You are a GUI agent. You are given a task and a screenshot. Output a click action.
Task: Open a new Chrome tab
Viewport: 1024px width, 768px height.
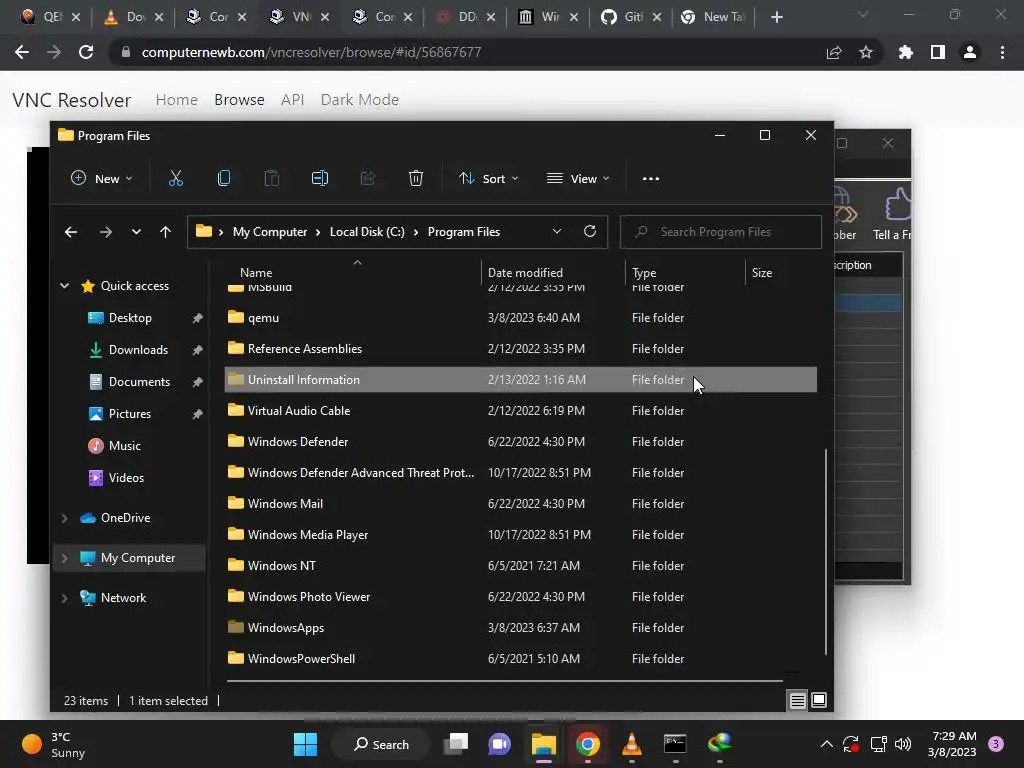click(x=776, y=17)
